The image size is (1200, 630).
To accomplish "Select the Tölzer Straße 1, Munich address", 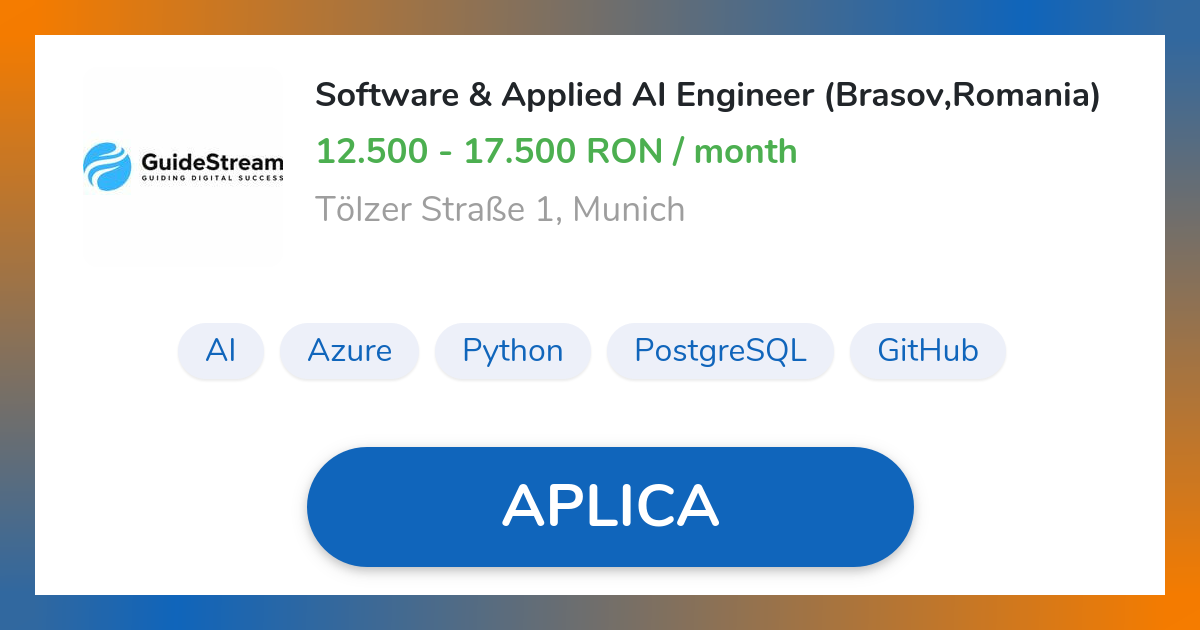I will [500, 209].
